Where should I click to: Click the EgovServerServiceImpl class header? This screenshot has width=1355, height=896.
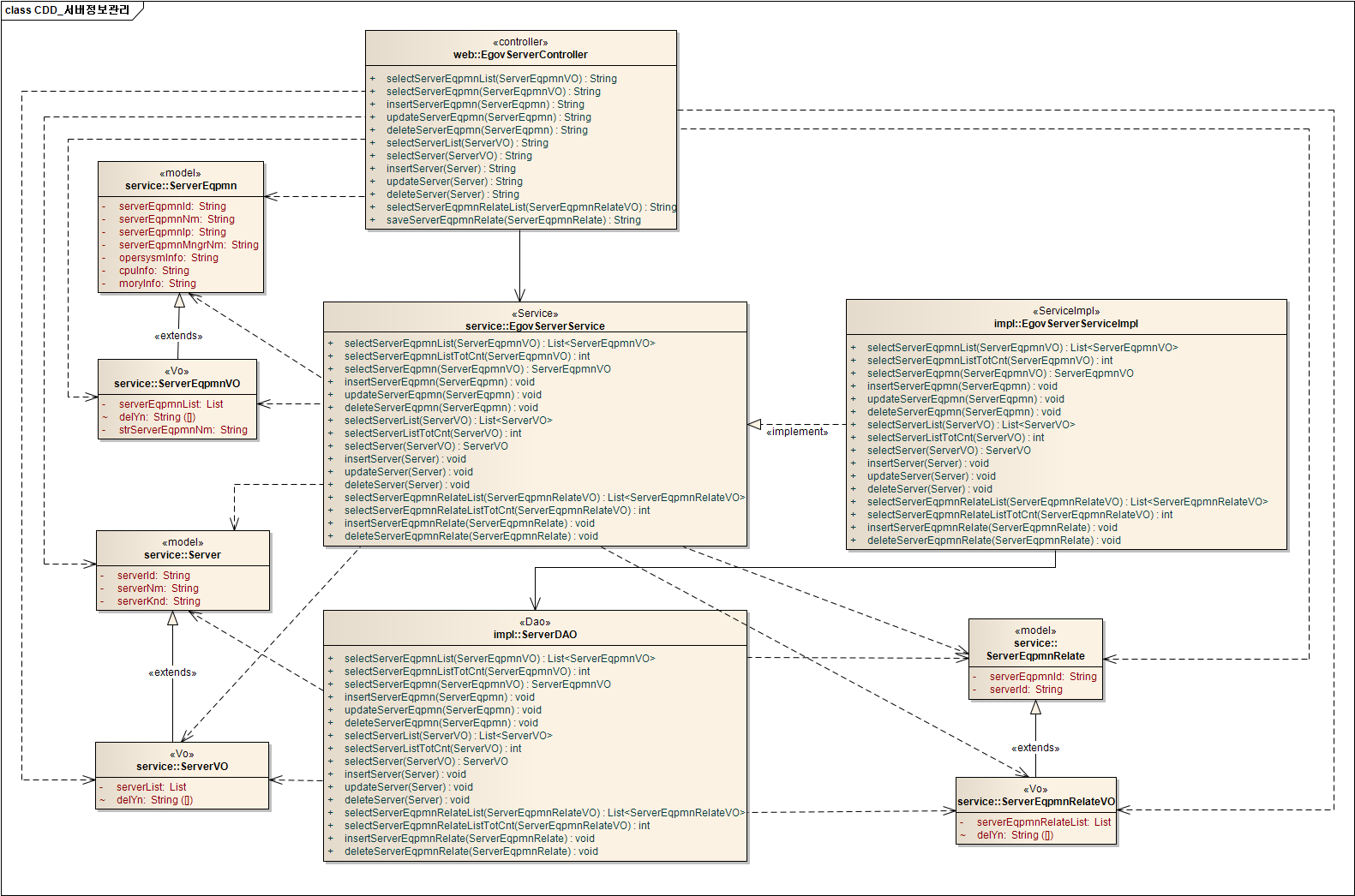(x=1065, y=324)
